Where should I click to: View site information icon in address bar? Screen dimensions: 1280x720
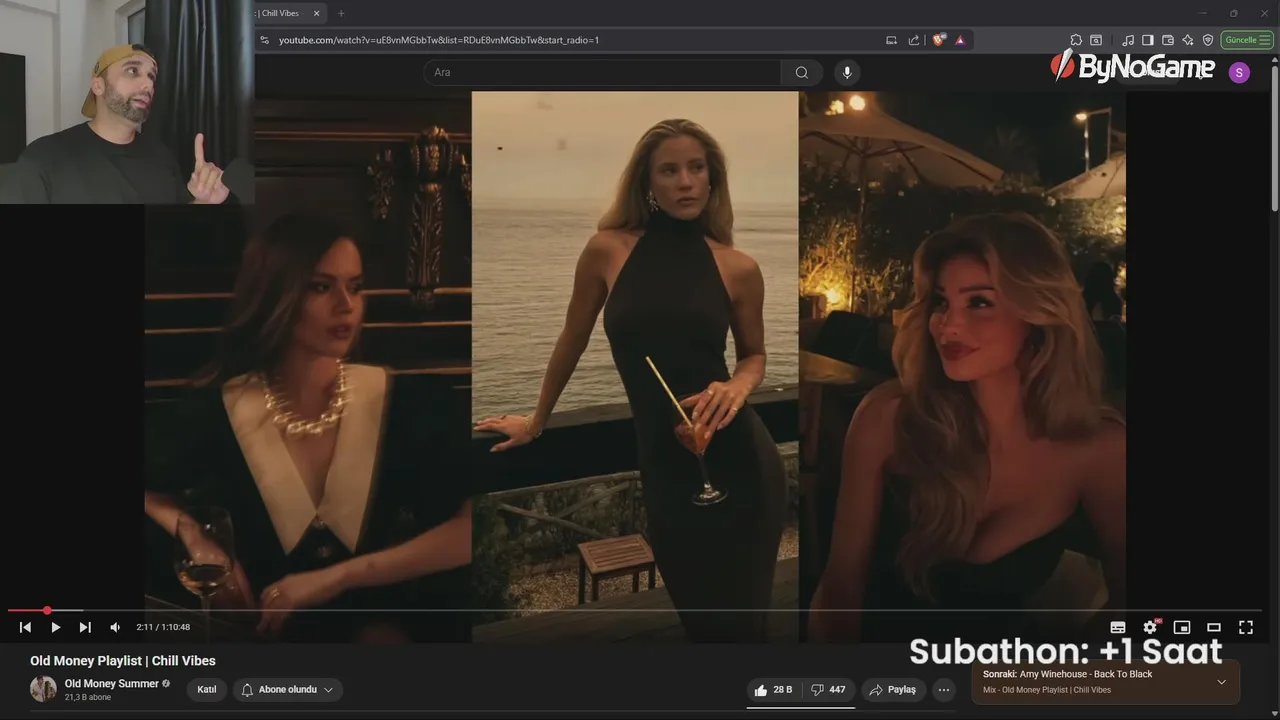pyautogui.click(x=264, y=40)
